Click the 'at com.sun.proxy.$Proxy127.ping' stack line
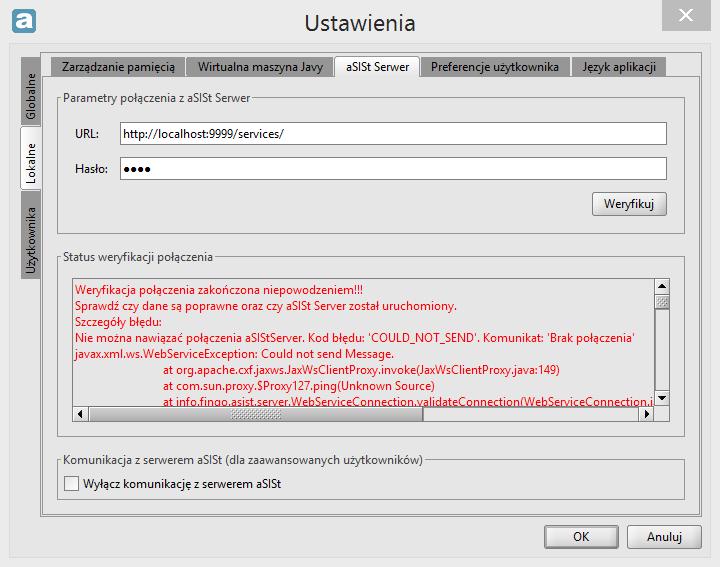Image resolution: width=720 pixels, height=567 pixels. tap(298, 386)
